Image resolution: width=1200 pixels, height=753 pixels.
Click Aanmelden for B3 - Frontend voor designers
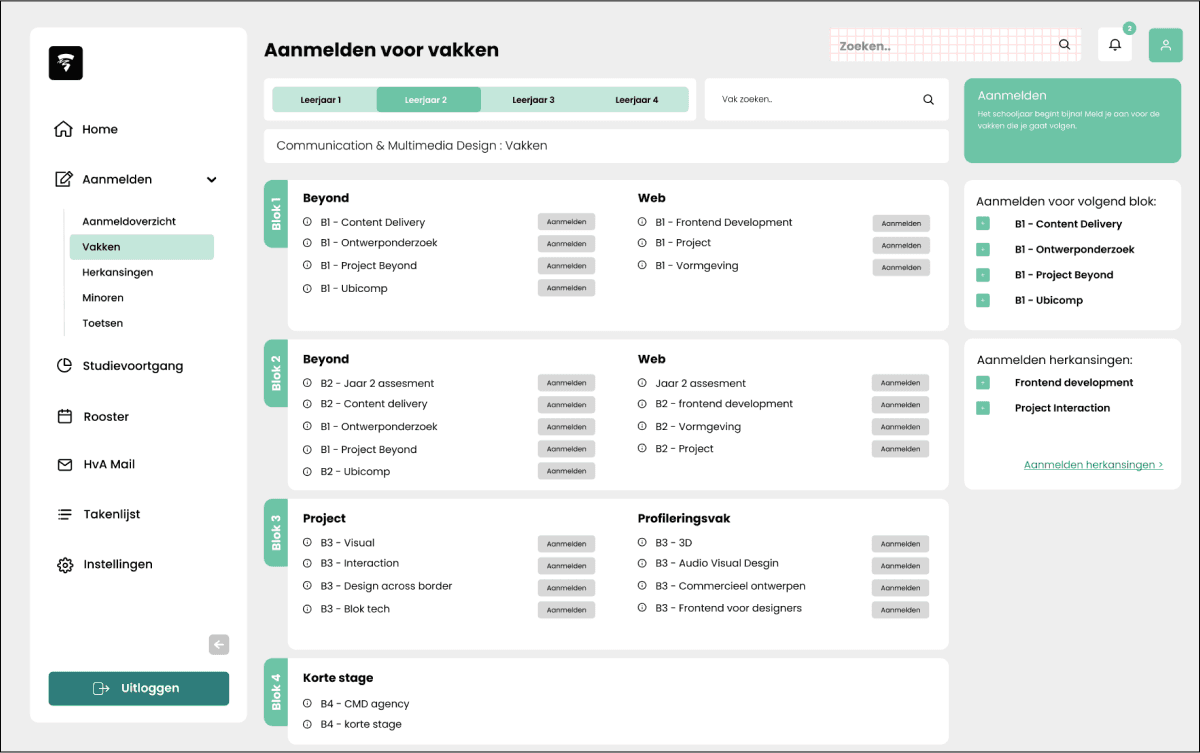coord(901,610)
